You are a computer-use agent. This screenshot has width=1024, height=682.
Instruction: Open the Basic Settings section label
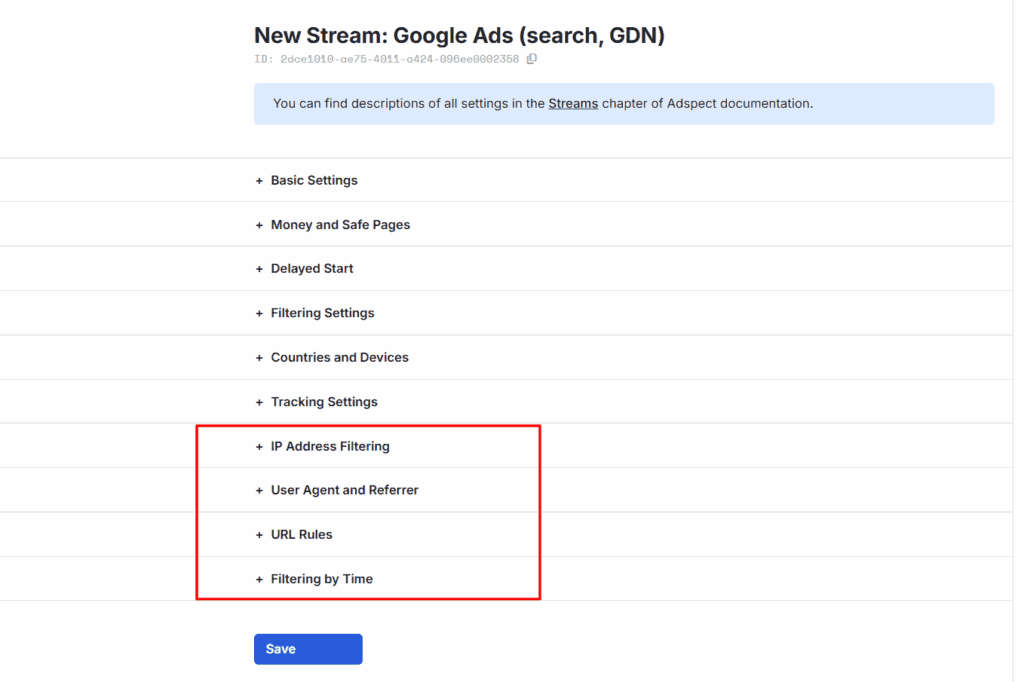(x=314, y=181)
